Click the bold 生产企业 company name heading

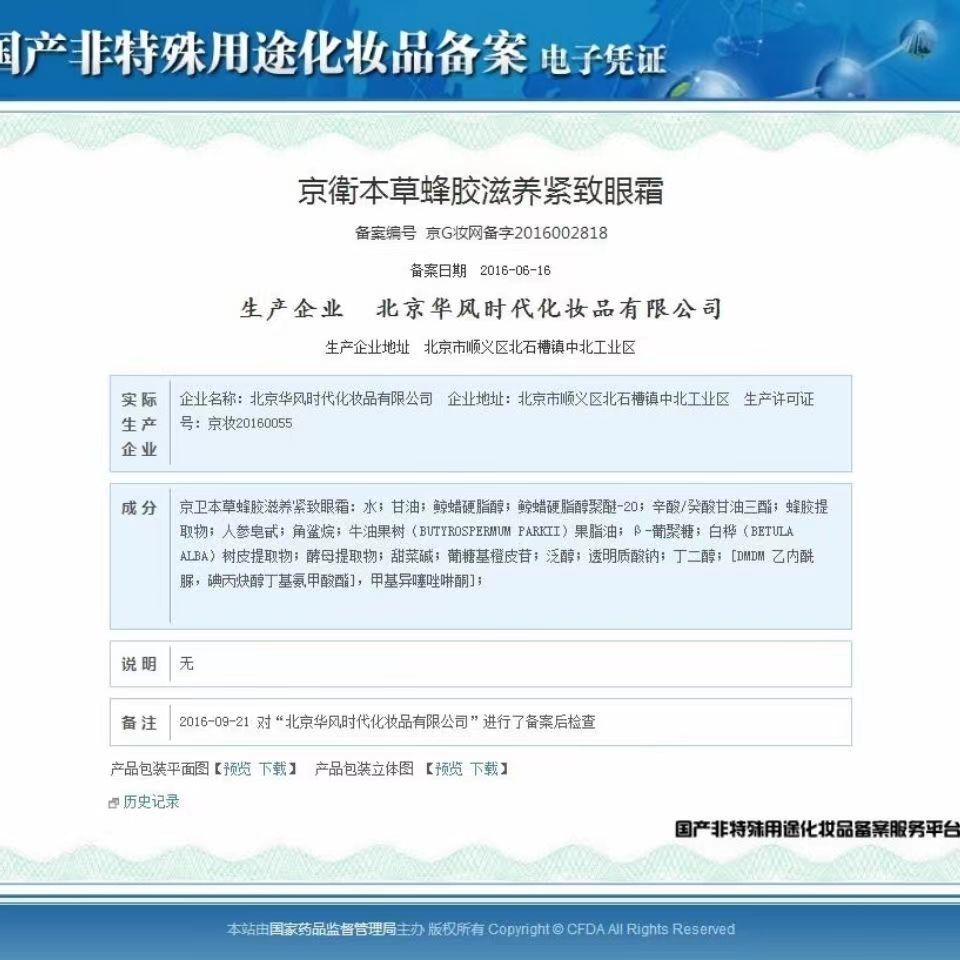(481, 309)
